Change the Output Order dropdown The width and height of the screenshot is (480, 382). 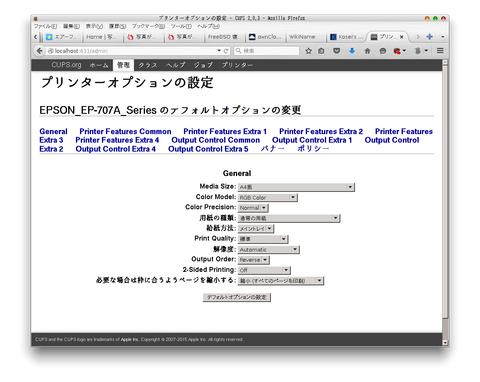253,260
